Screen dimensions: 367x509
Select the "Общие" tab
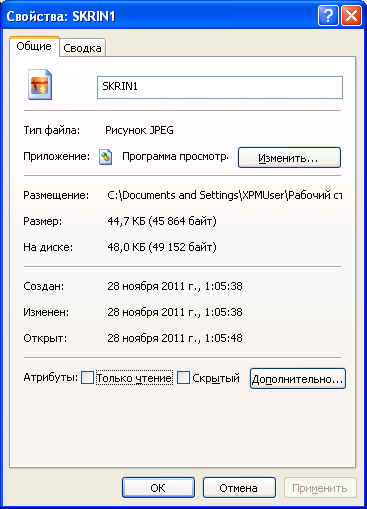[x=34, y=46]
